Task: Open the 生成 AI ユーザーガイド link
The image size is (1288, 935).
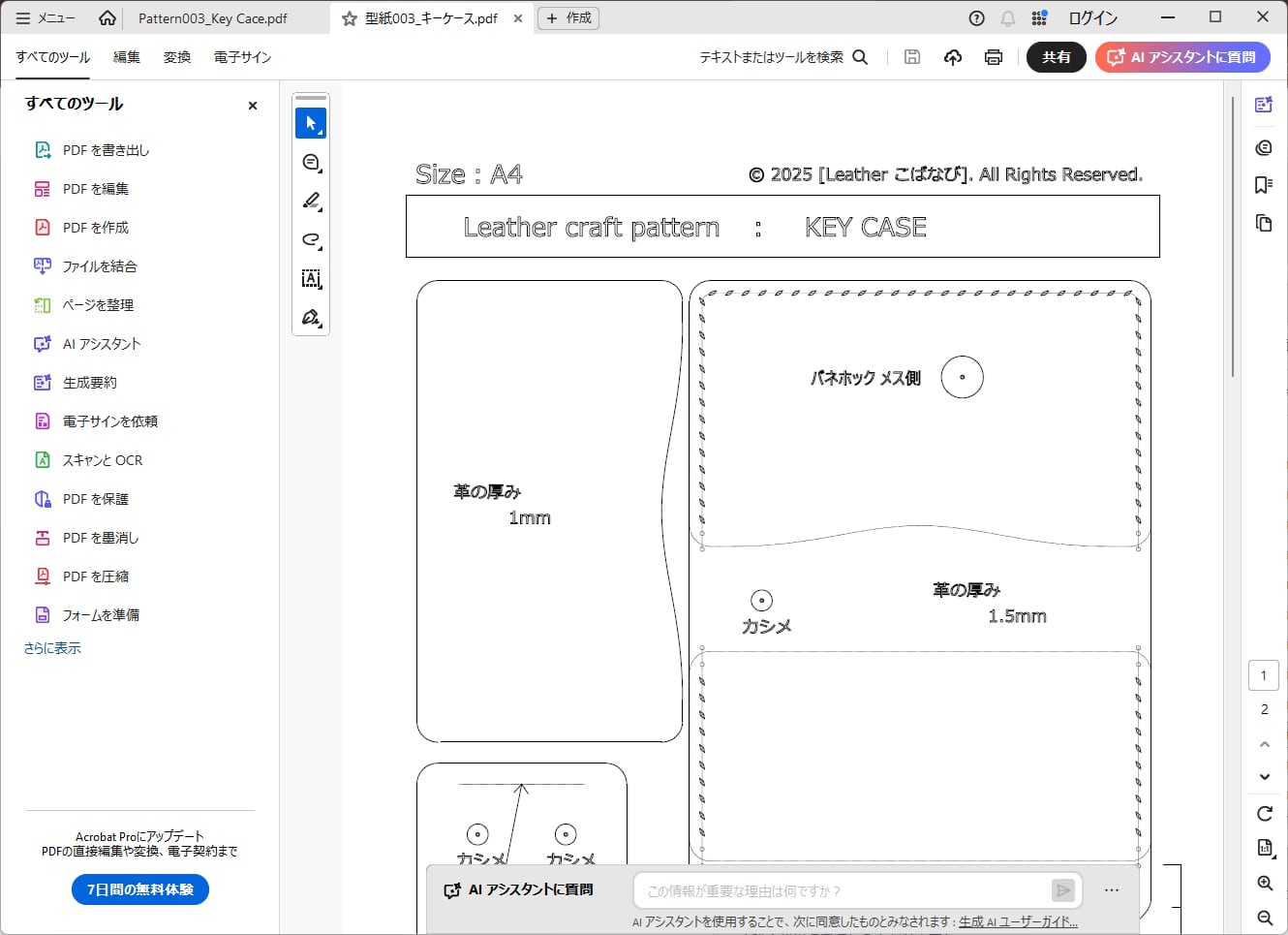Action: [1018, 922]
